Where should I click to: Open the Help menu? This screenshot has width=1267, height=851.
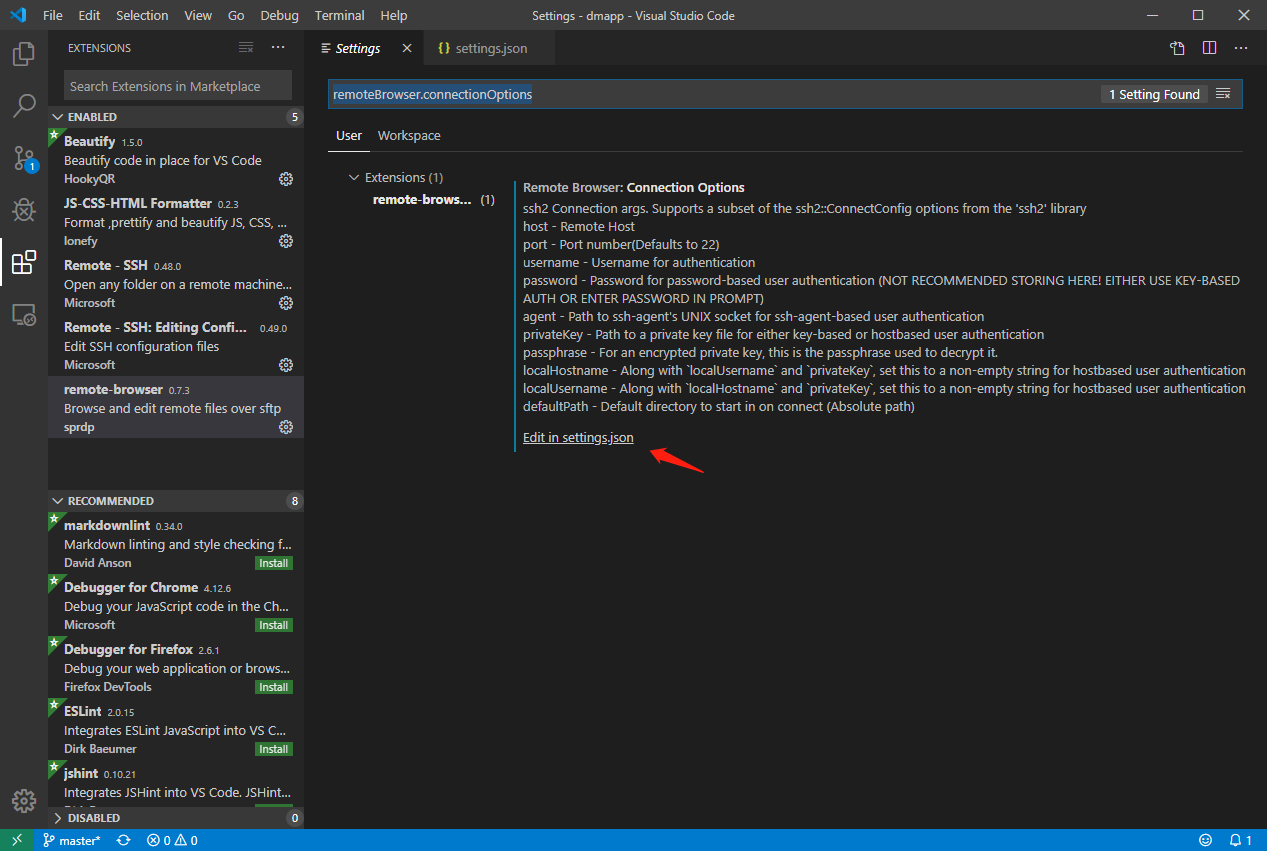(394, 16)
